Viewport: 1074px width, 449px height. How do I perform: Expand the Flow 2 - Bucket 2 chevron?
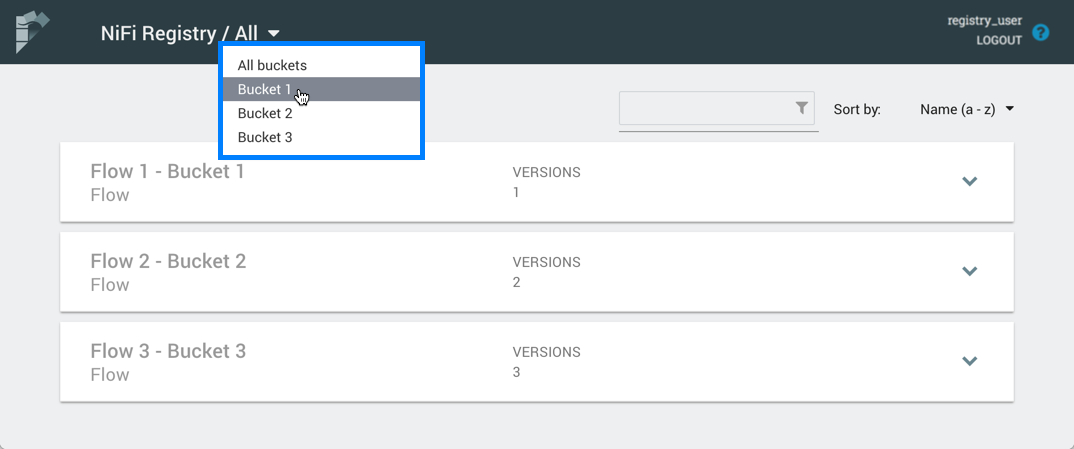tap(968, 271)
